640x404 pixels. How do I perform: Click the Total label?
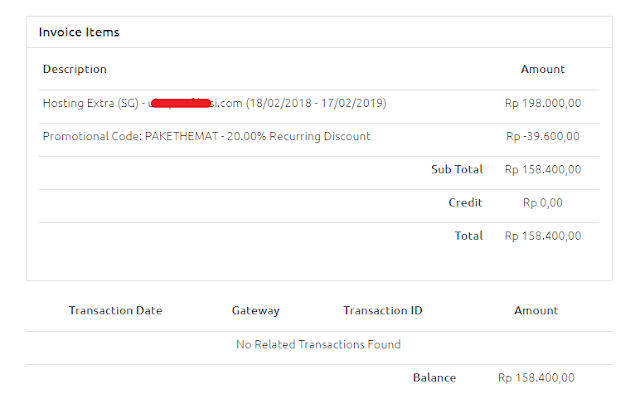tap(468, 236)
